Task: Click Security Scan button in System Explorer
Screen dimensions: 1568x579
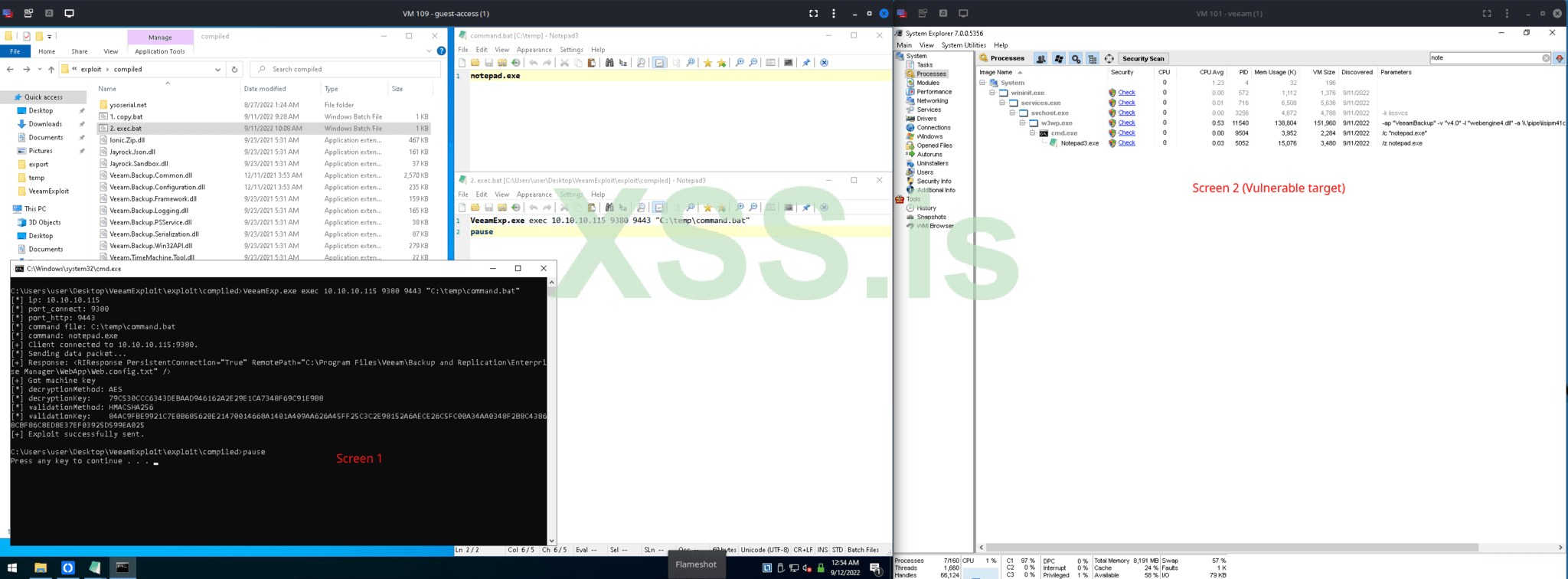Action: [x=1143, y=58]
